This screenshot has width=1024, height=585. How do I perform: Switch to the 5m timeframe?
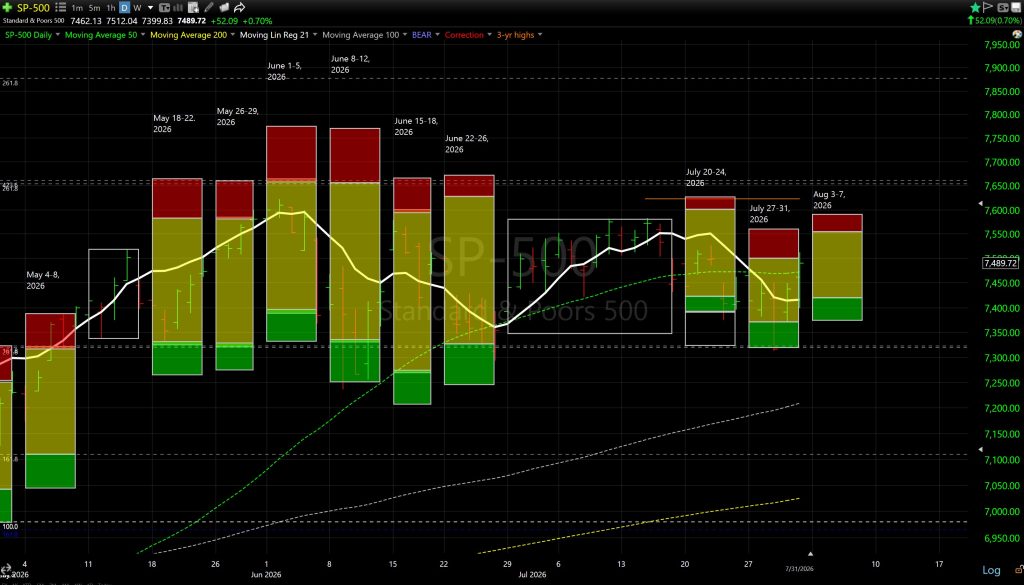click(x=94, y=8)
